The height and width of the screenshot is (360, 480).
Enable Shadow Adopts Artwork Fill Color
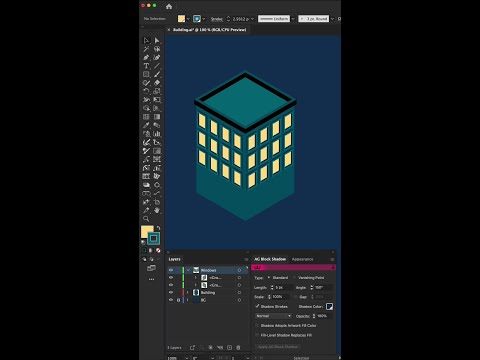point(257,325)
